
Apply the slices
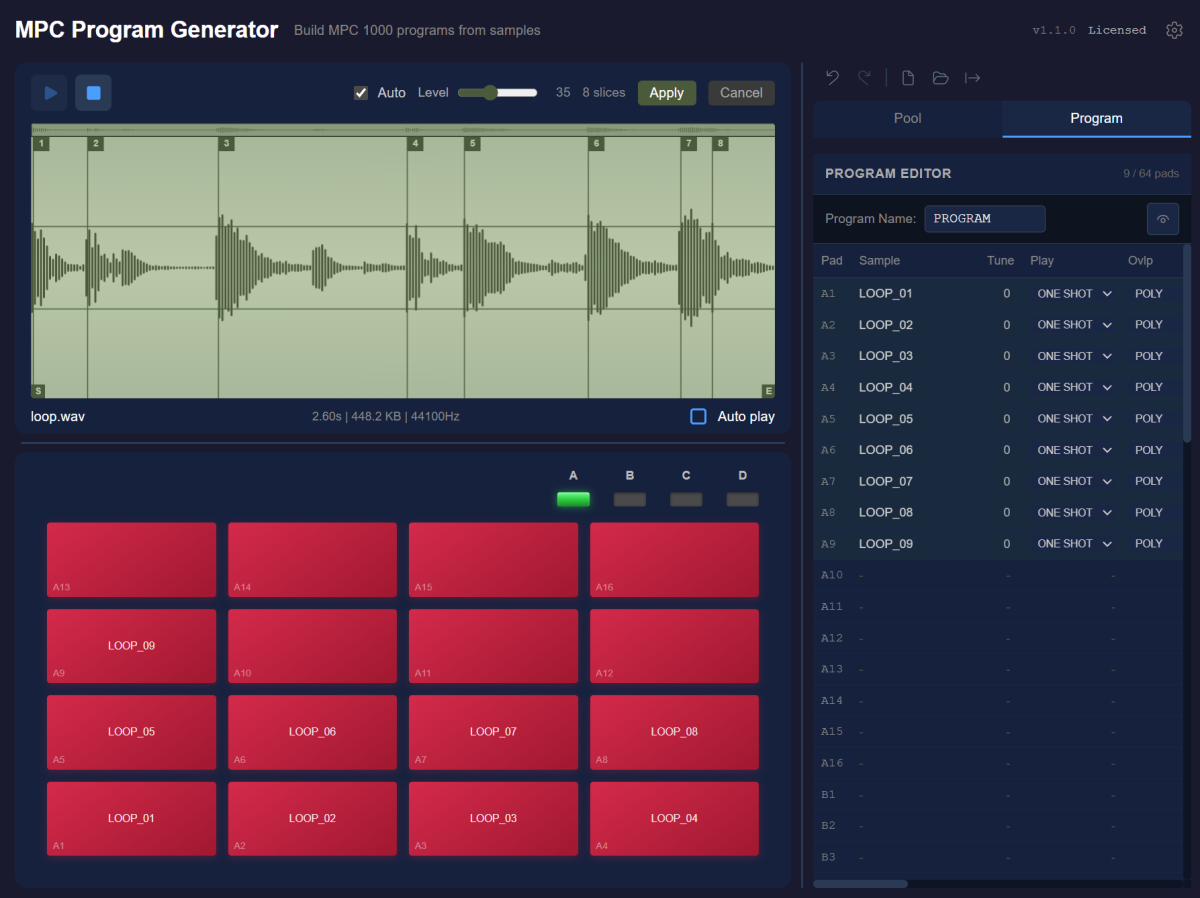coord(667,93)
